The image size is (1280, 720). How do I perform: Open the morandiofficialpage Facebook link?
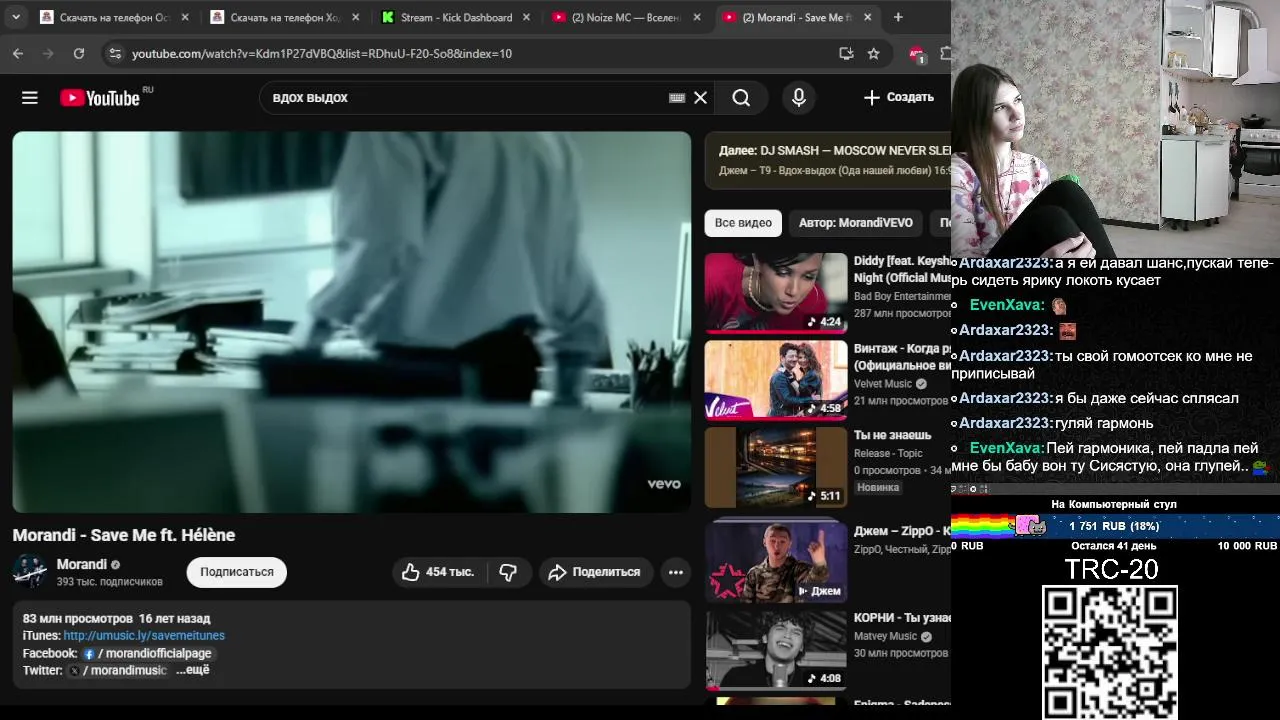pos(148,653)
